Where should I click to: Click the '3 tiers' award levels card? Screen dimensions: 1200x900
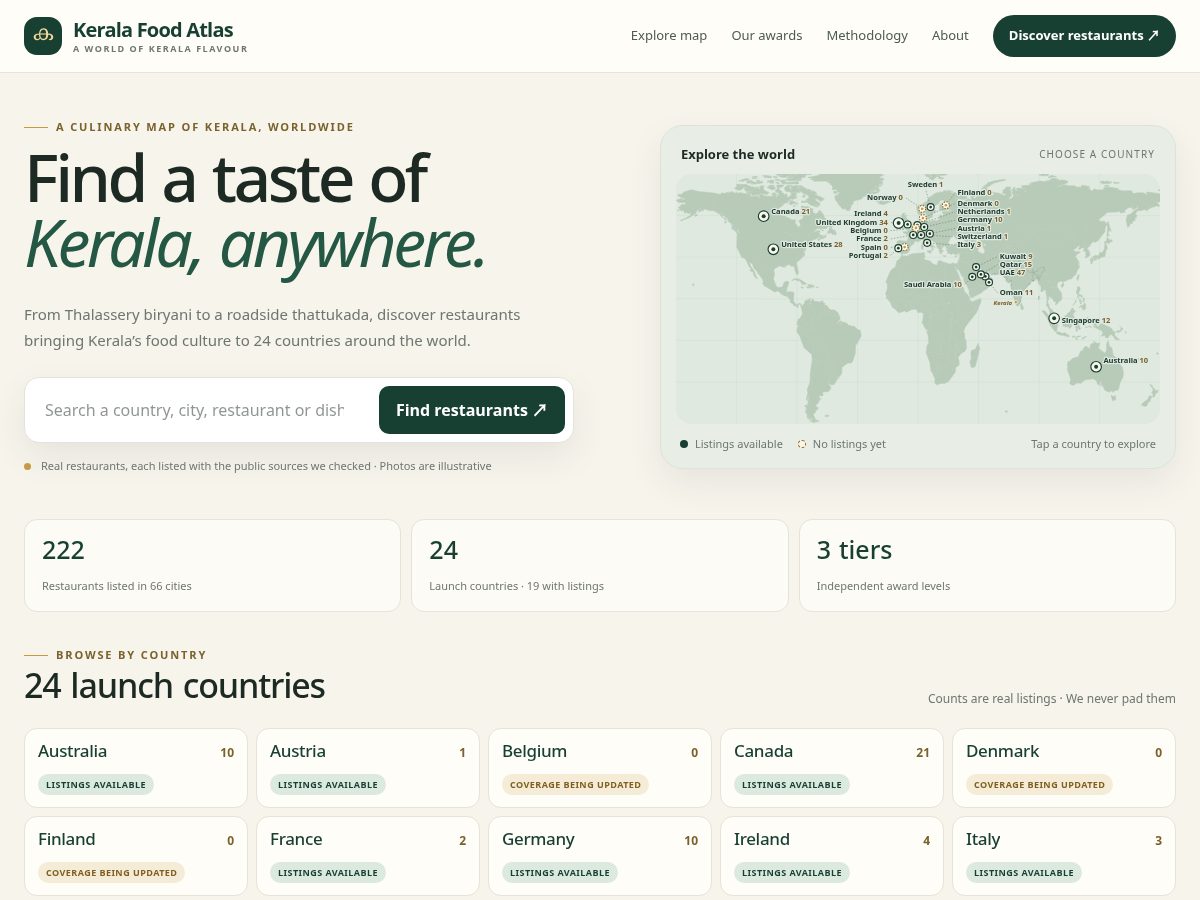click(987, 565)
